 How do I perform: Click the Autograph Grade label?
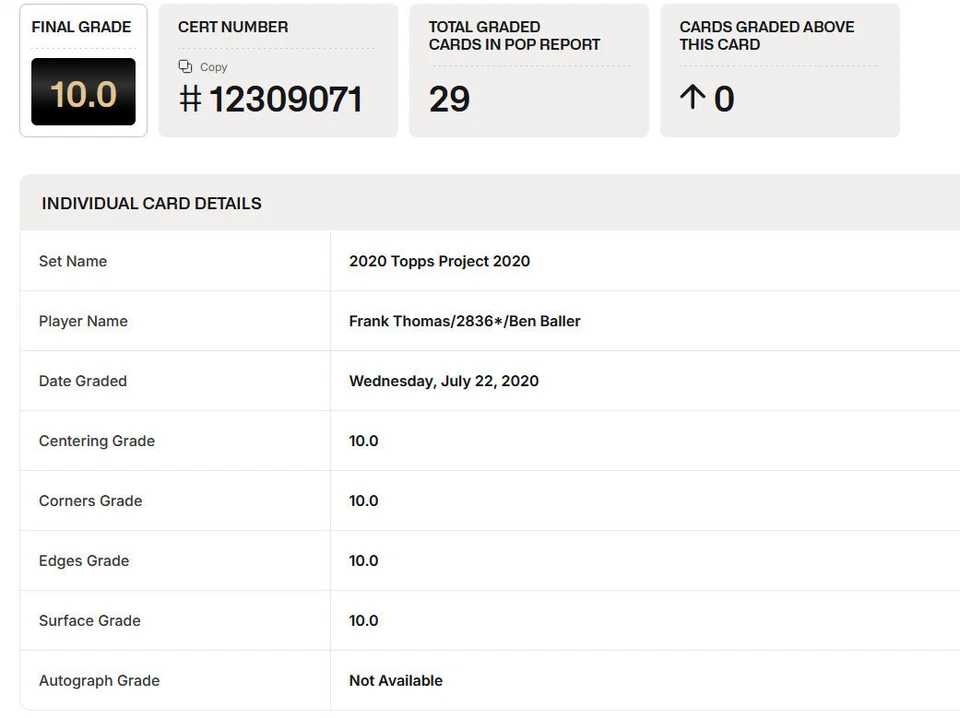pyautogui.click(x=99, y=681)
